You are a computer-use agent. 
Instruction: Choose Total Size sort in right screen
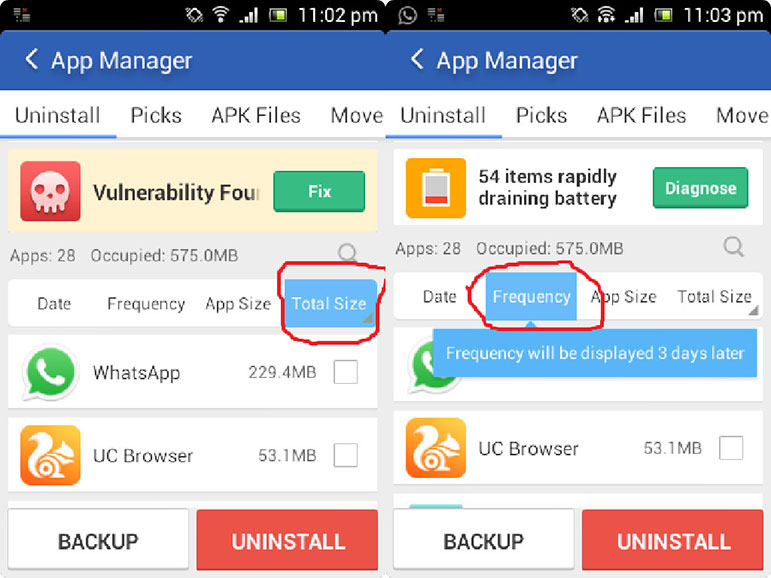(714, 296)
